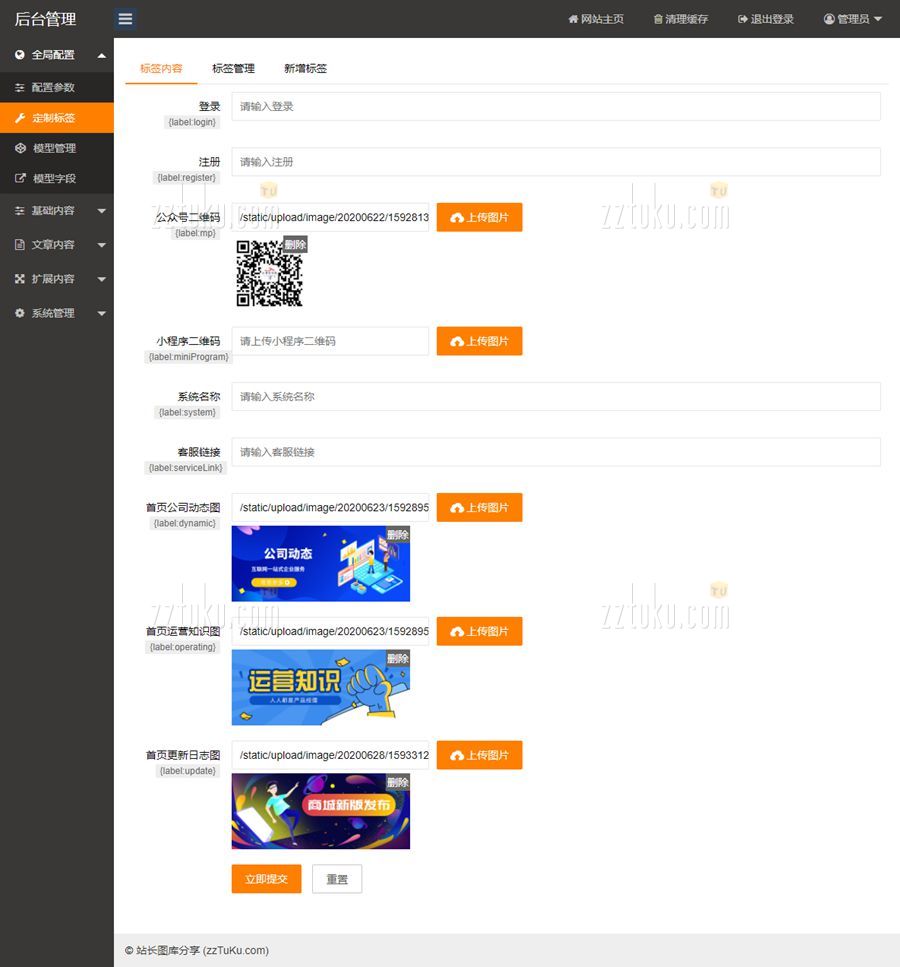Open 模型字段 sidebar item
Image resolution: width=900 pixels, height=967 pixels.
(54, 179)
